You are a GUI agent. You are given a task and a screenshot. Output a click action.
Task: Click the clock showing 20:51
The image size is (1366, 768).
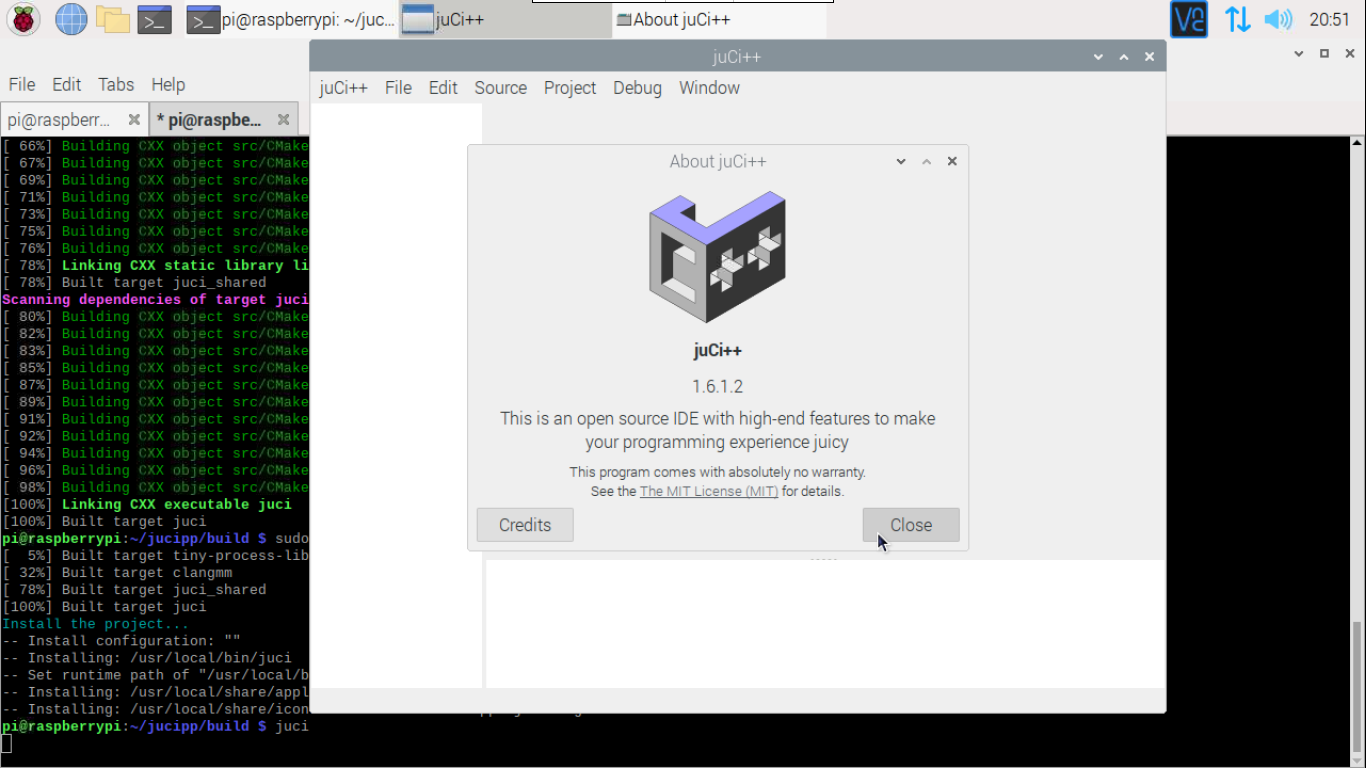point(1330,19)
